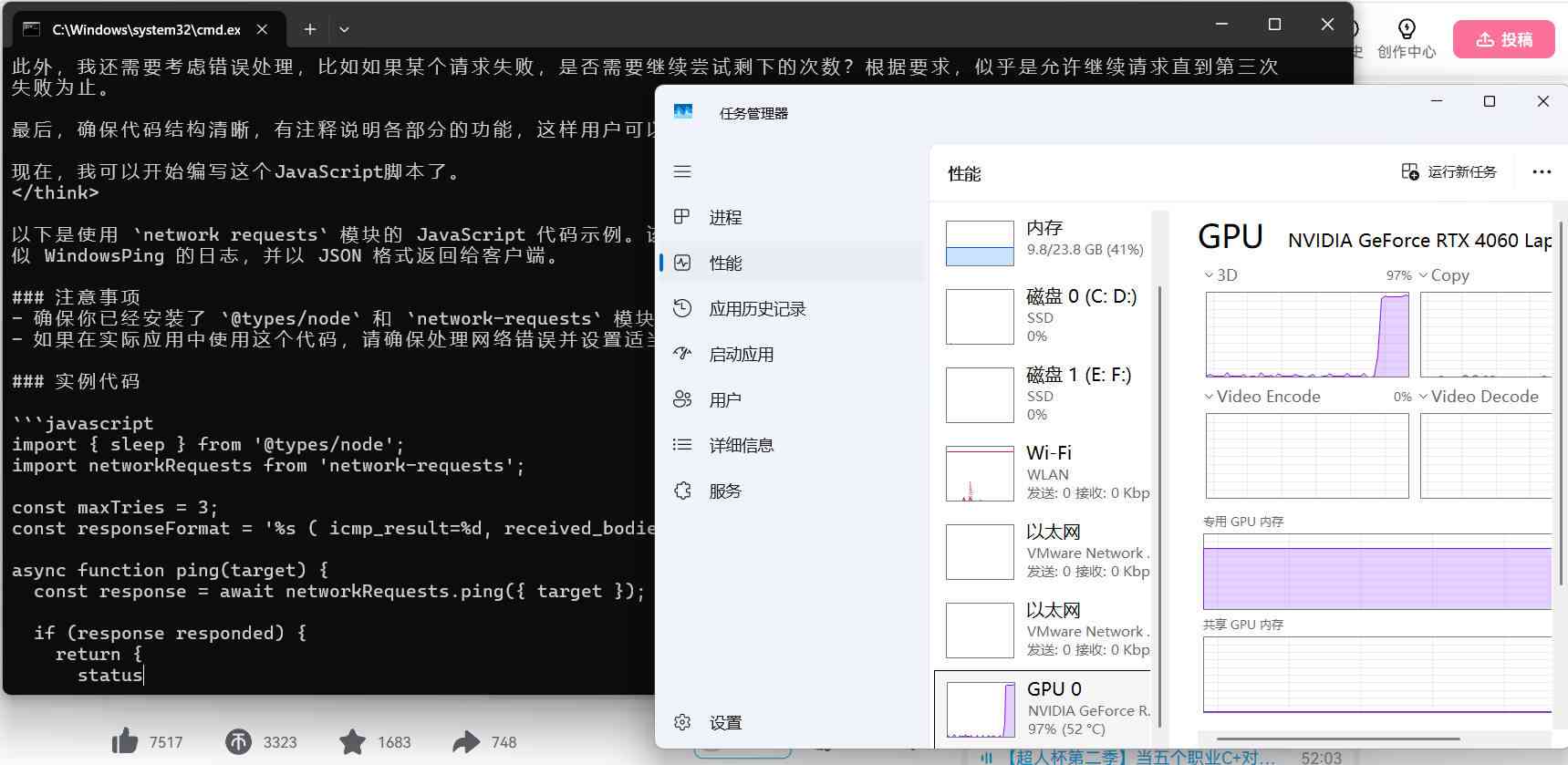
Task: Select the cmd.exe terminal tab
Action: [146, 29]
